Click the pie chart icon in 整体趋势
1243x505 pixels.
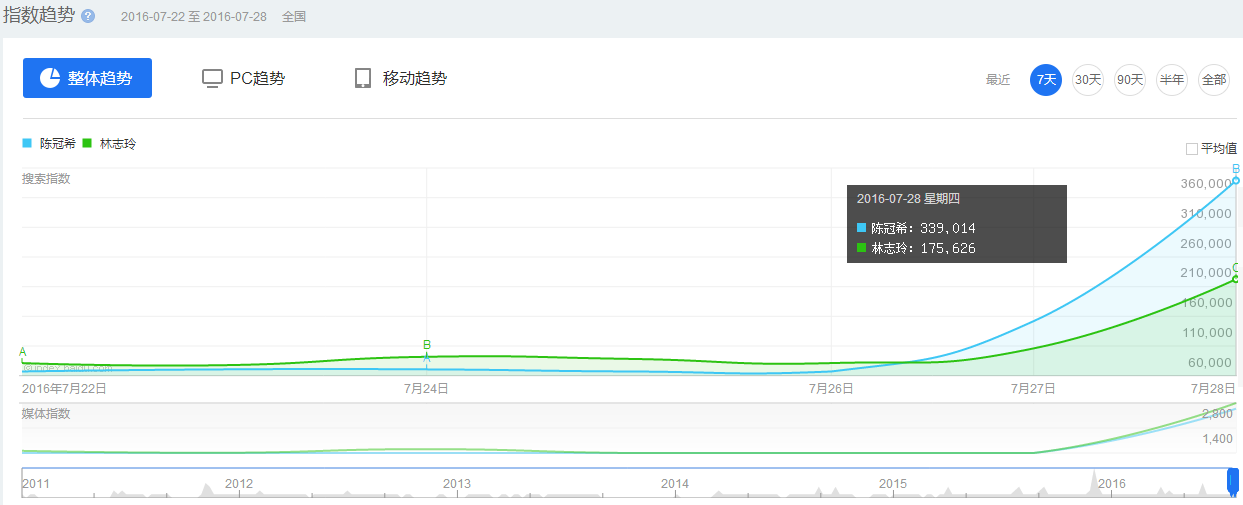pos(50,78)
